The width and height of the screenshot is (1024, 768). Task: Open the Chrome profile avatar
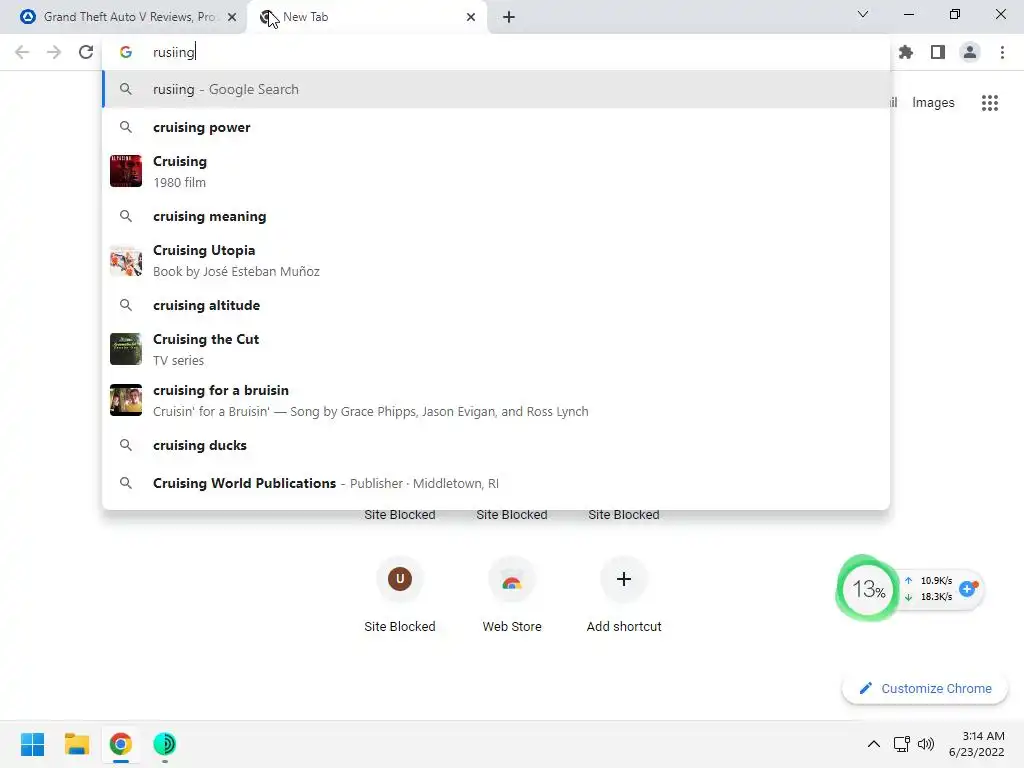(970, 52)
